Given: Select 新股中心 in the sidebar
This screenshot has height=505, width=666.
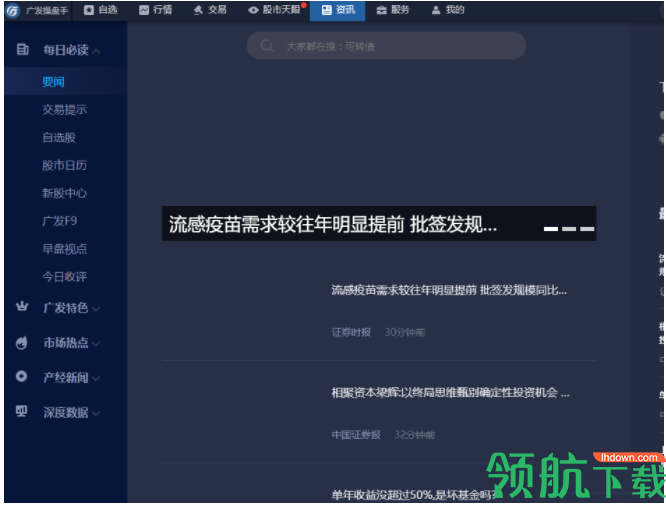Looking at the screenshot, I should [65, 193].
